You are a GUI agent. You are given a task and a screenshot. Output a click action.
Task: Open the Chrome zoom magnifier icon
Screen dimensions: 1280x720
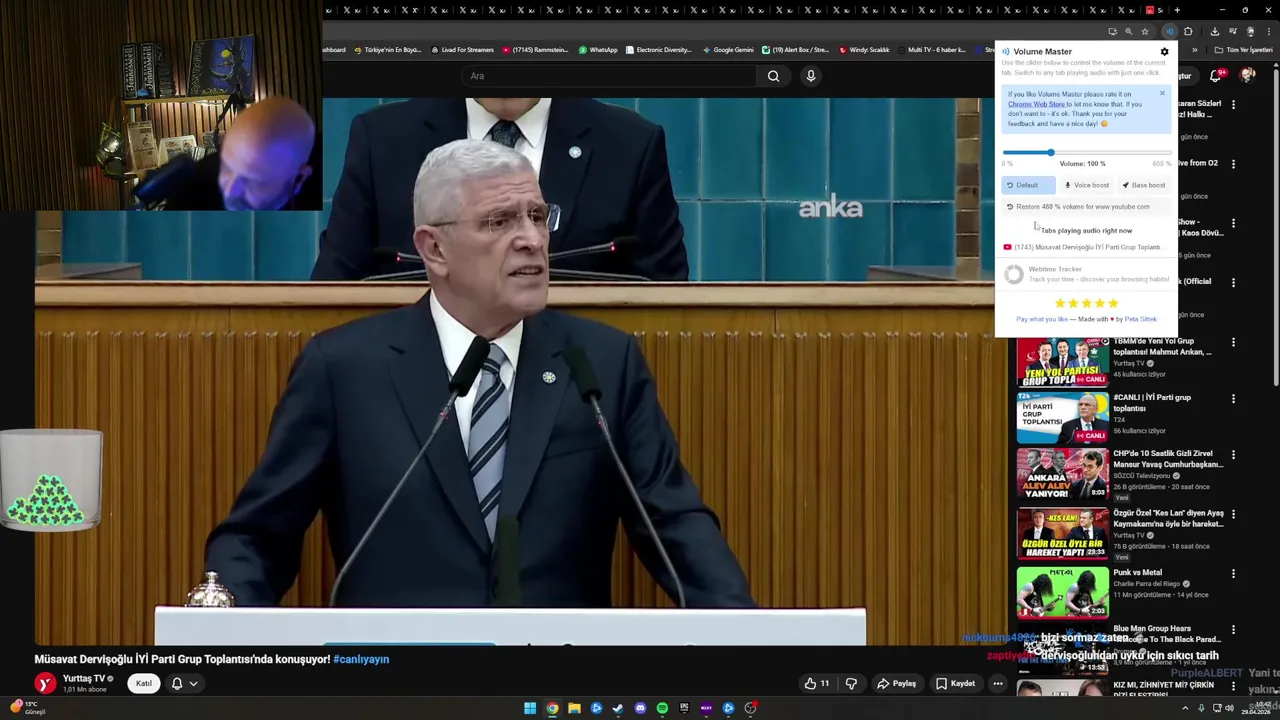click(1129, 31)
